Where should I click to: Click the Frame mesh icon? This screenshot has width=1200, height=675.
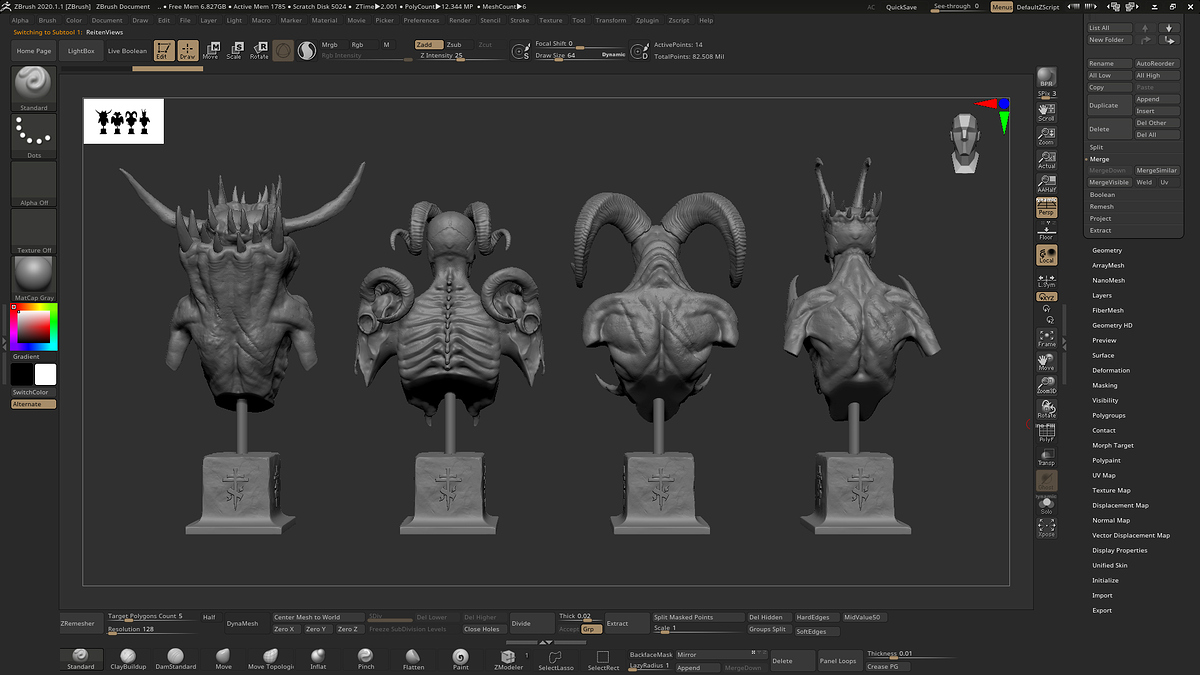click(1046, 338)
